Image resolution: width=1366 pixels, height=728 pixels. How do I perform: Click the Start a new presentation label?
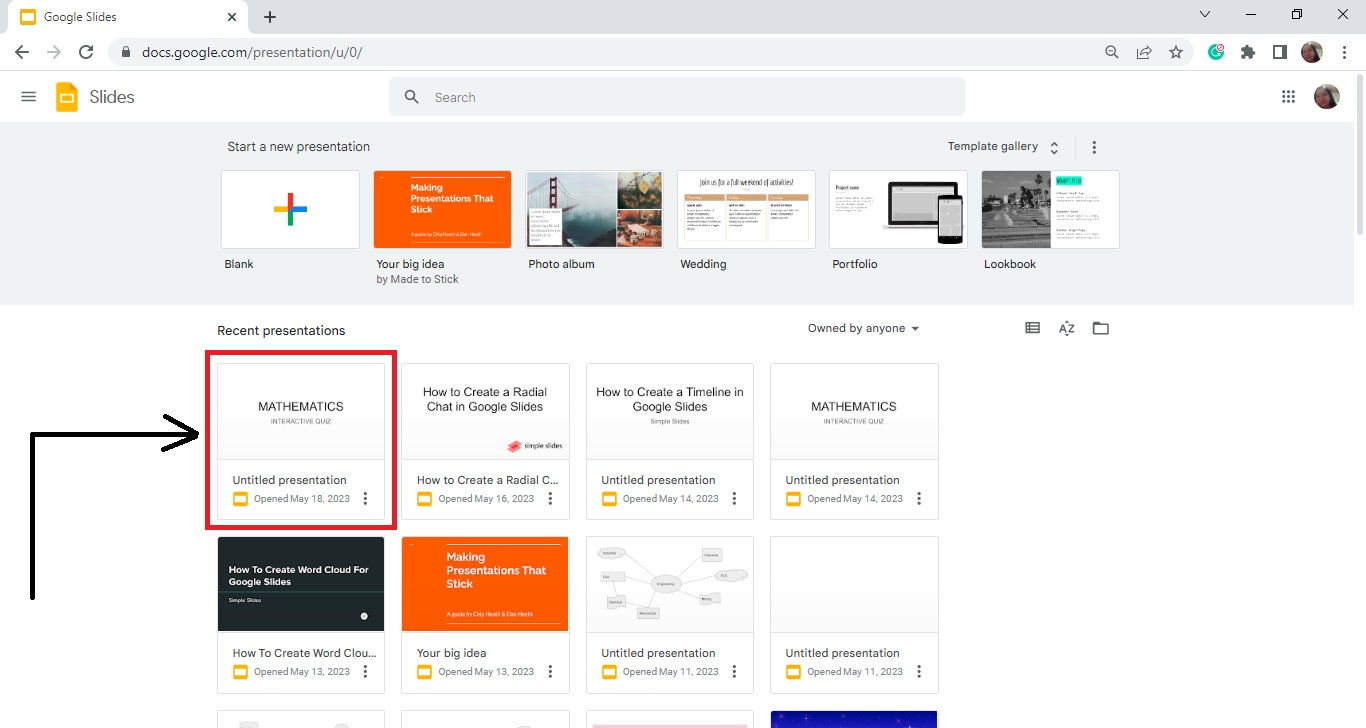pyautogui.click(x=298, y=147)
